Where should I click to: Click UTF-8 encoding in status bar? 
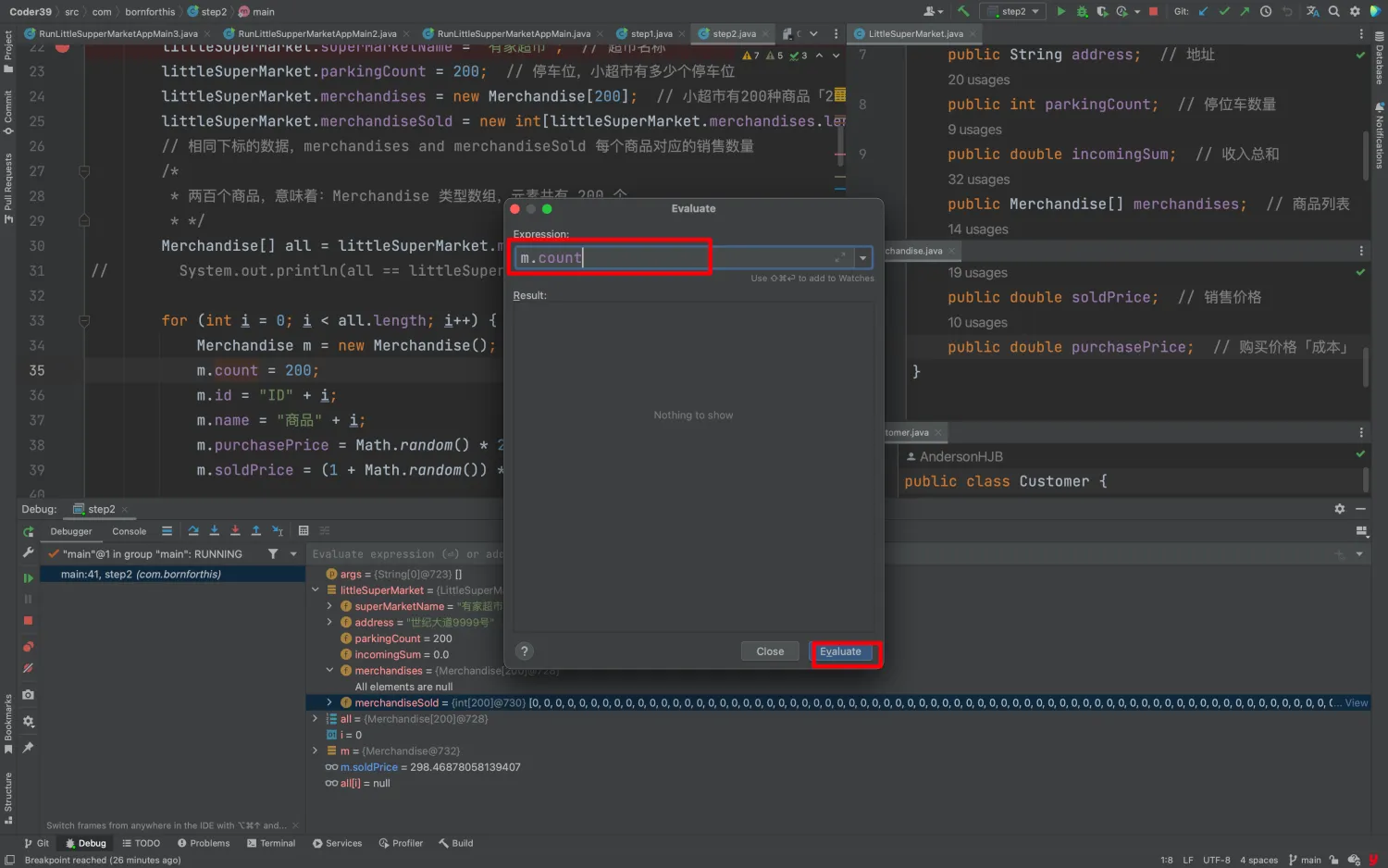[x=1216, y=860]
